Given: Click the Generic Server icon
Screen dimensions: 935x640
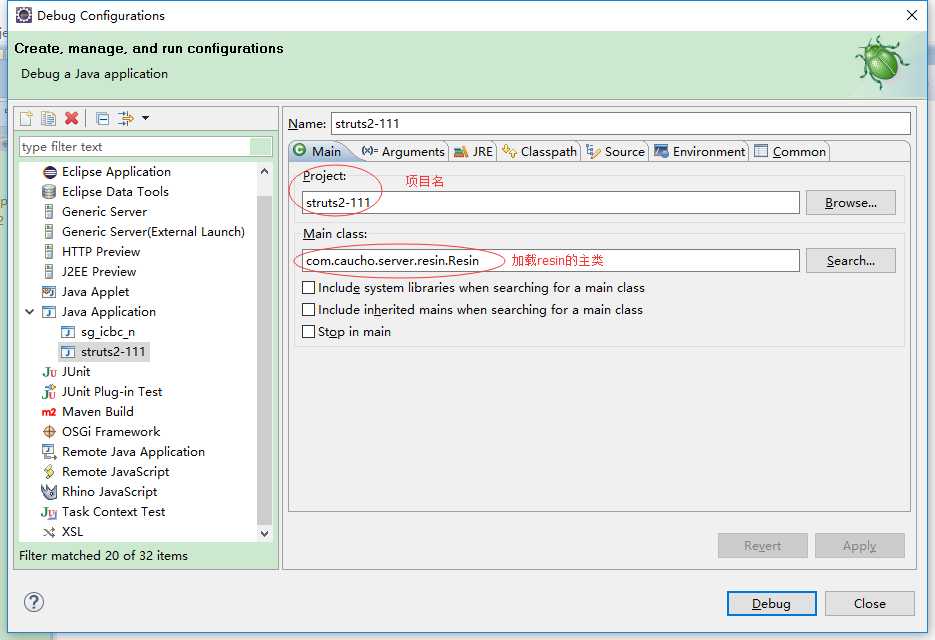Looking at the screenshot, I should pos(49,212).
